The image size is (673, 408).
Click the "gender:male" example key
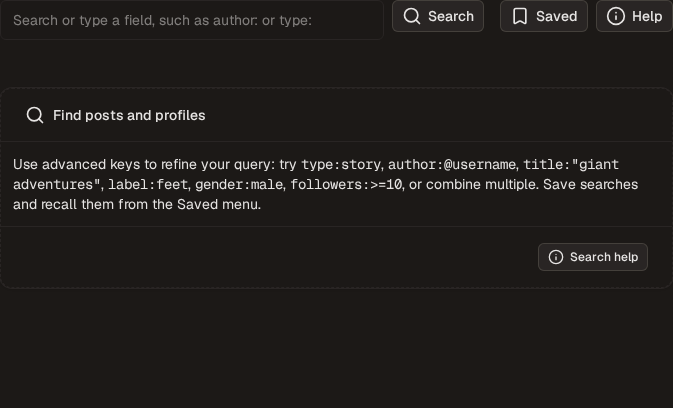239,184
